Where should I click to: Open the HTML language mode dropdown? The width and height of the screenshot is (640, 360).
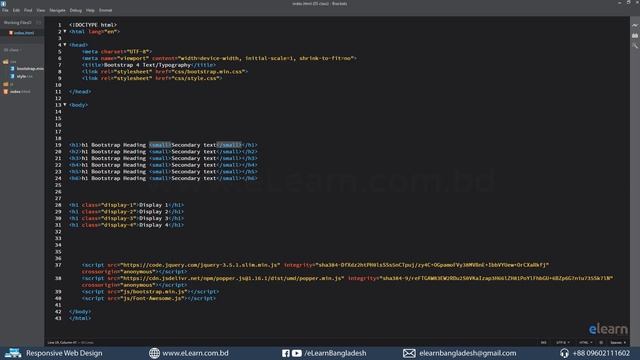(x=585, y=342)
